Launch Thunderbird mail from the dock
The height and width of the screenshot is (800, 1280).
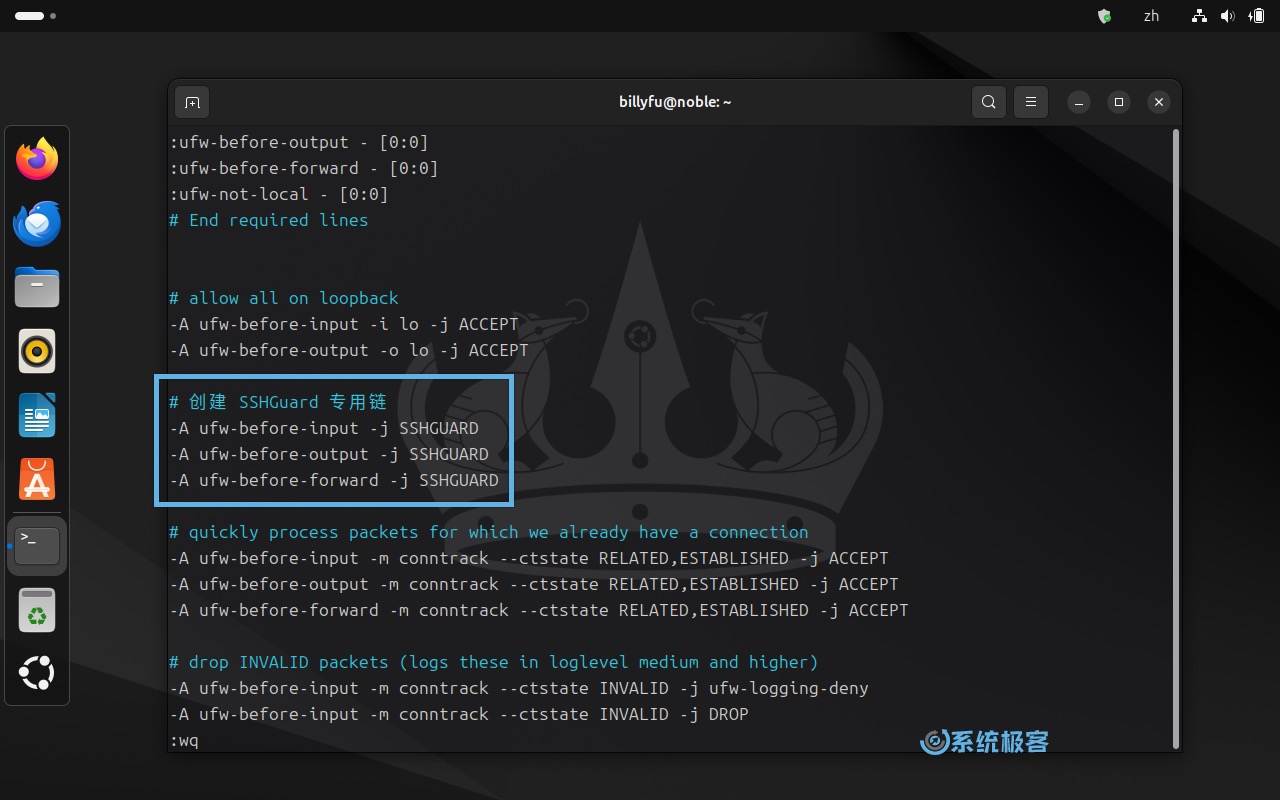click(x=37, y=223)
